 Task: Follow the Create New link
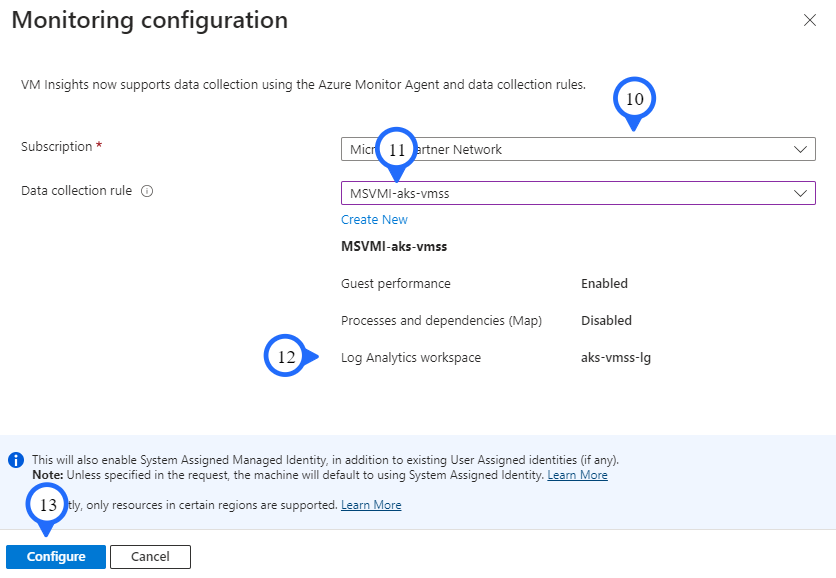click(x=374, y=220)
